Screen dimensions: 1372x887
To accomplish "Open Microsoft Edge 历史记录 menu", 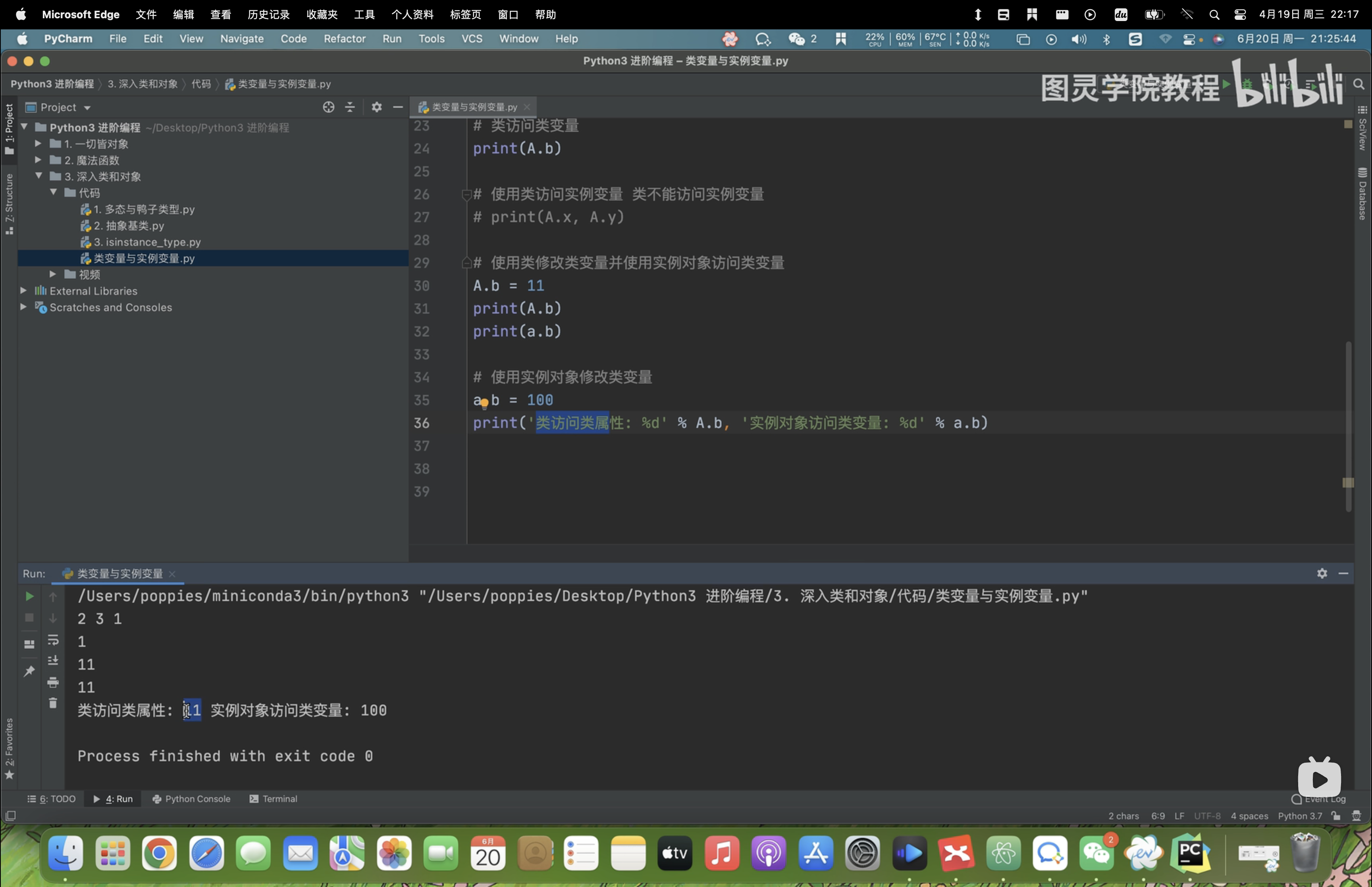I will pyautogui.click(x=268, y=14).
